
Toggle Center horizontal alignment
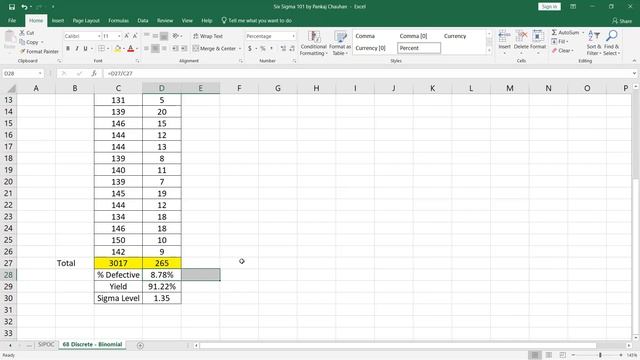tap(155, 49)
